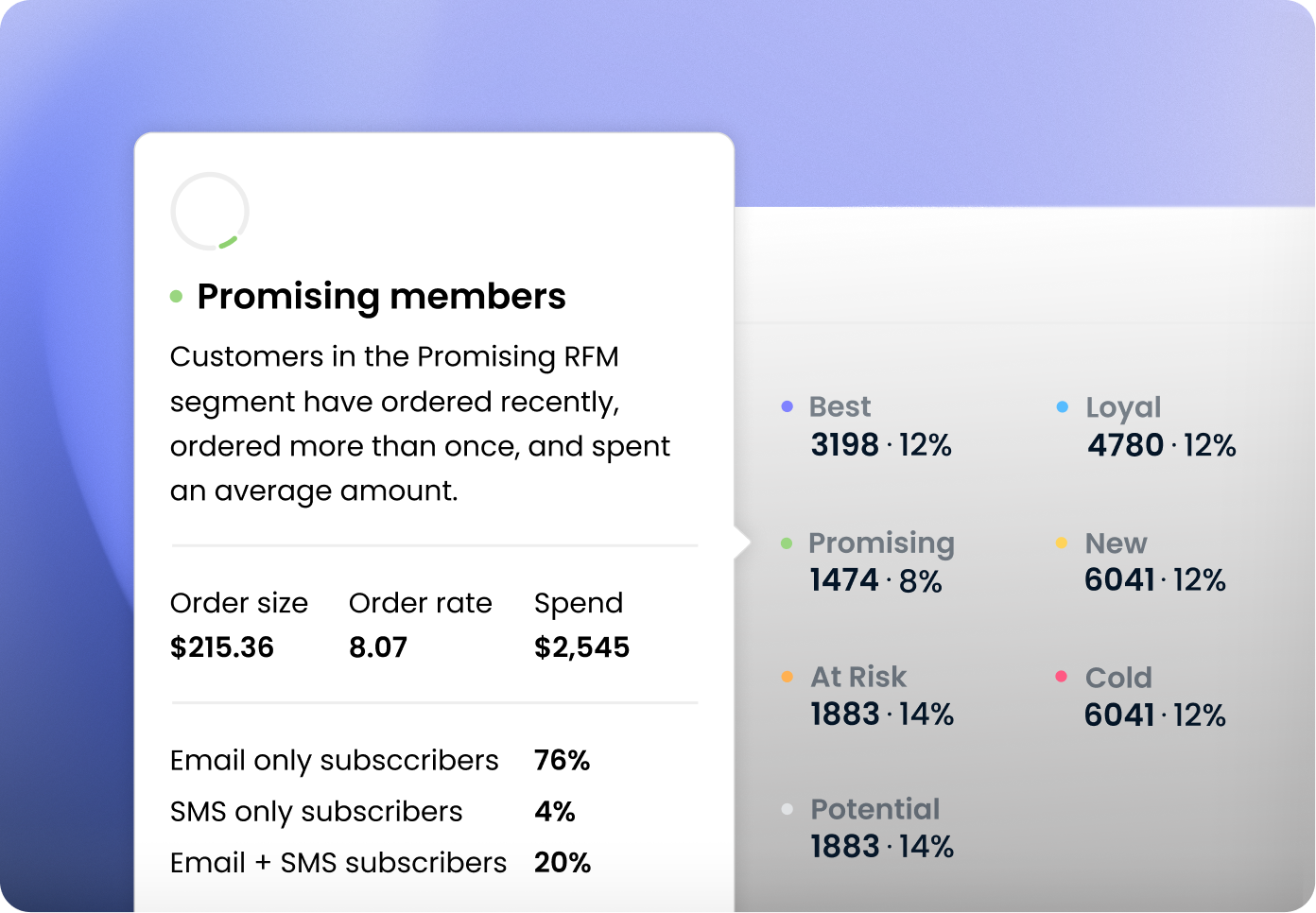Screen dimensions: 1316x913
Task: Select the Best segment label
Action: 840,407
